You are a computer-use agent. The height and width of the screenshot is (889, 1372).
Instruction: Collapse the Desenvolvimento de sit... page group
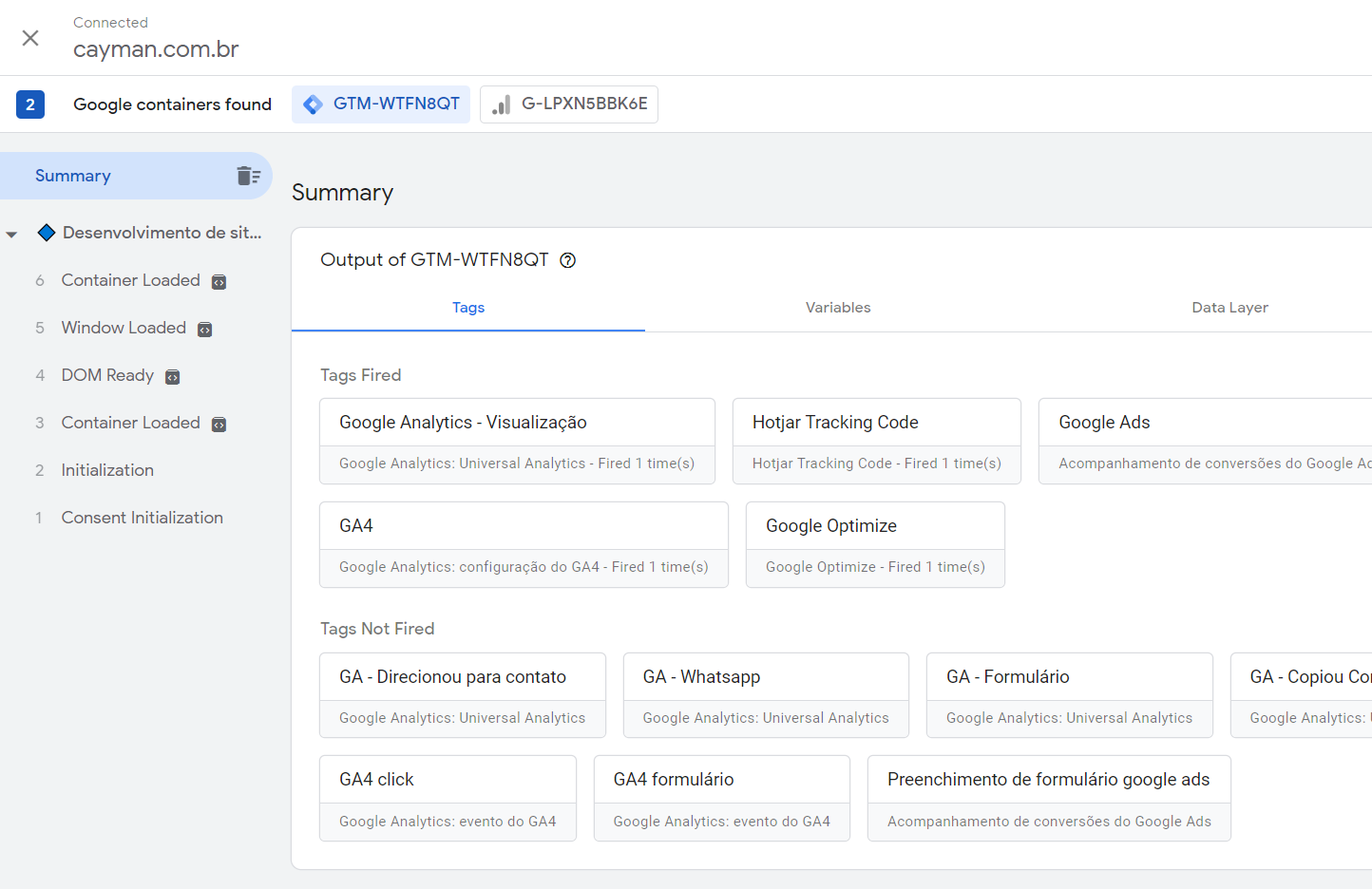click(x=11, y=234)
